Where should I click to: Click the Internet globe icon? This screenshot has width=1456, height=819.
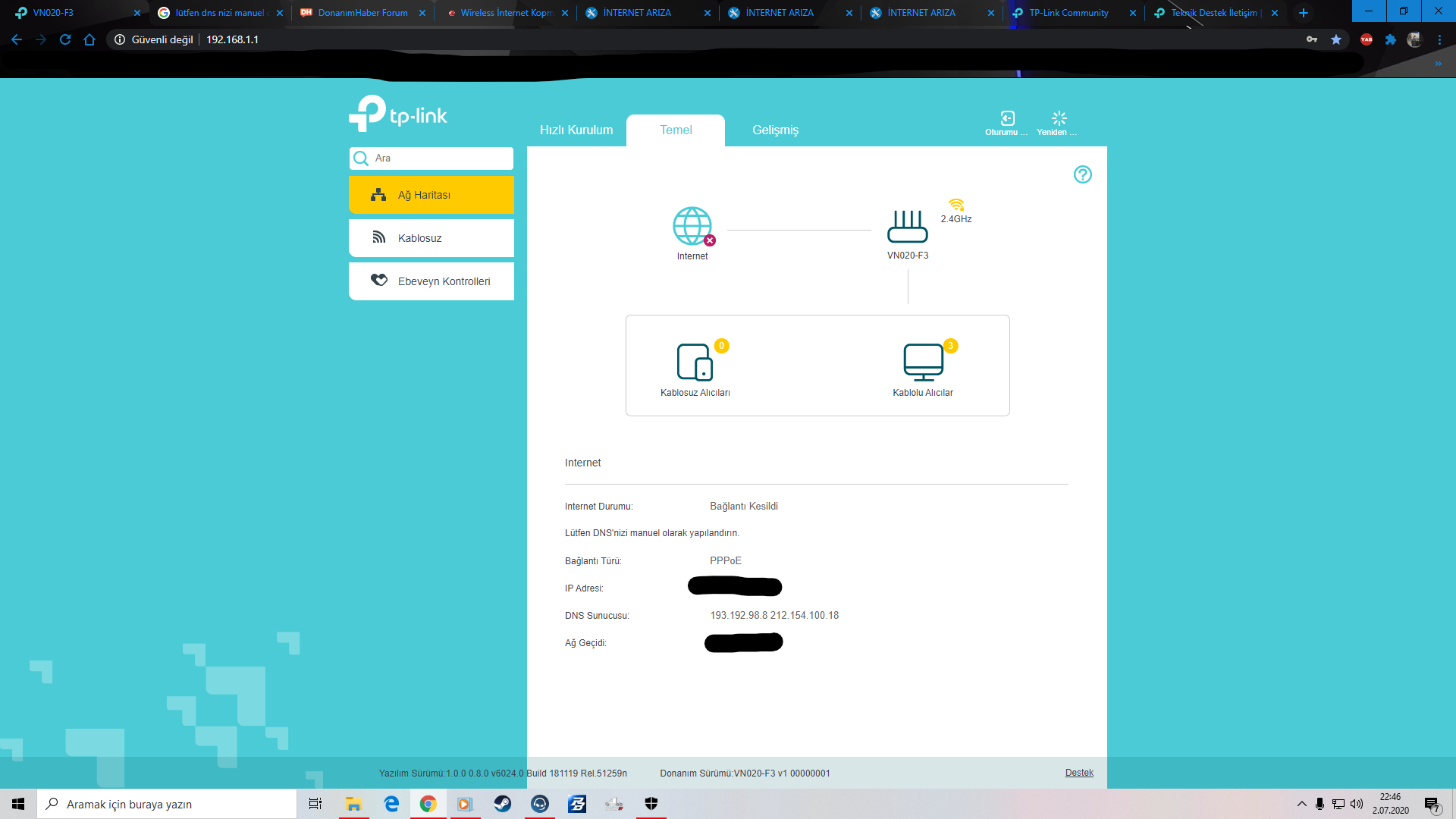coord(692,226)
